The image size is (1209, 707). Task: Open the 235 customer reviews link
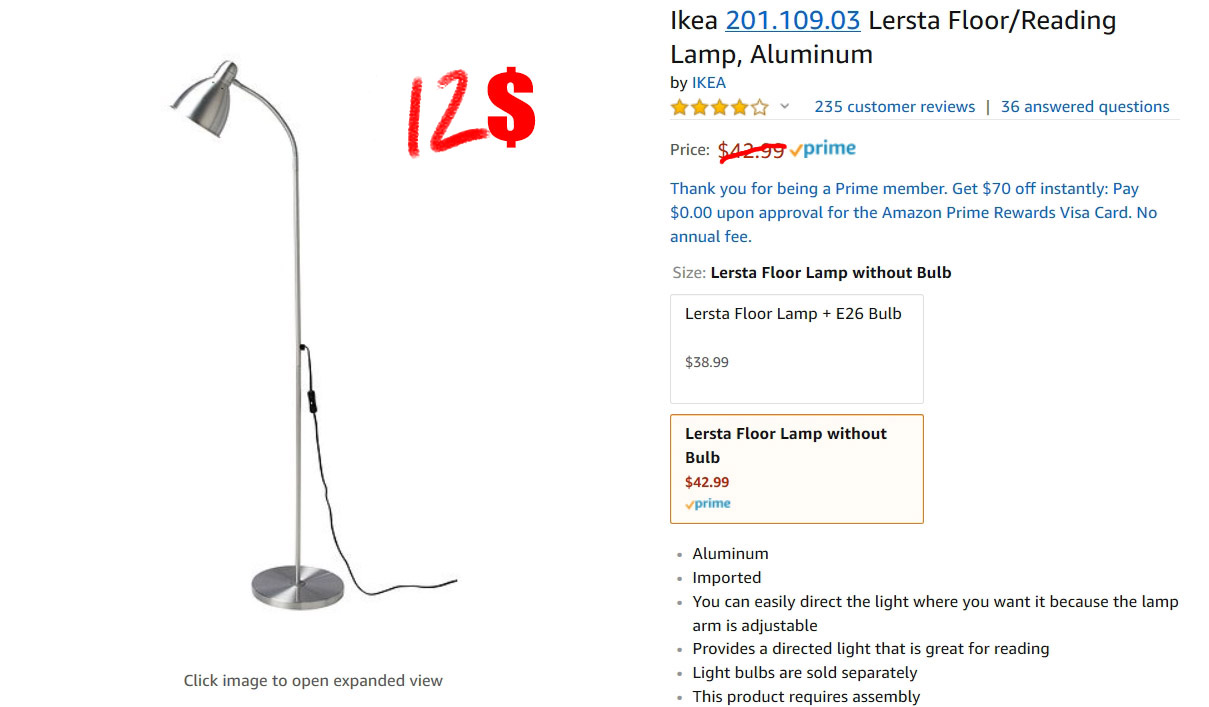click(x=894, y=107)
